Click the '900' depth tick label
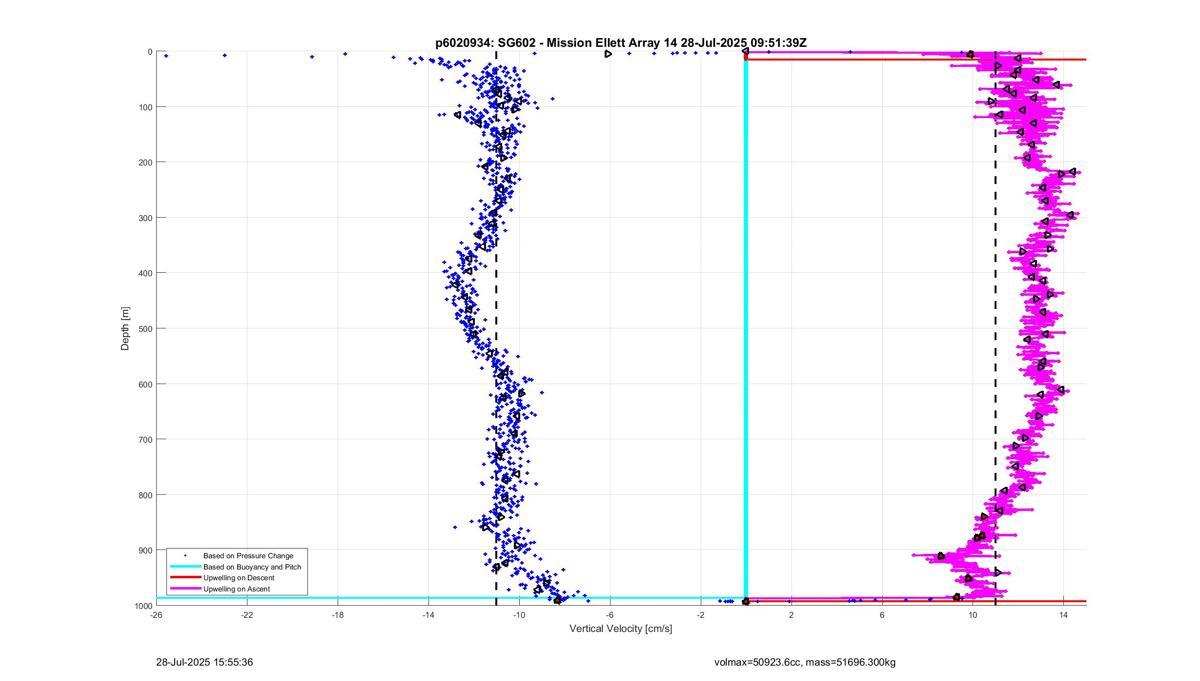The height and width of the screenshot is (681, 1200). click(x=144, y=550)
